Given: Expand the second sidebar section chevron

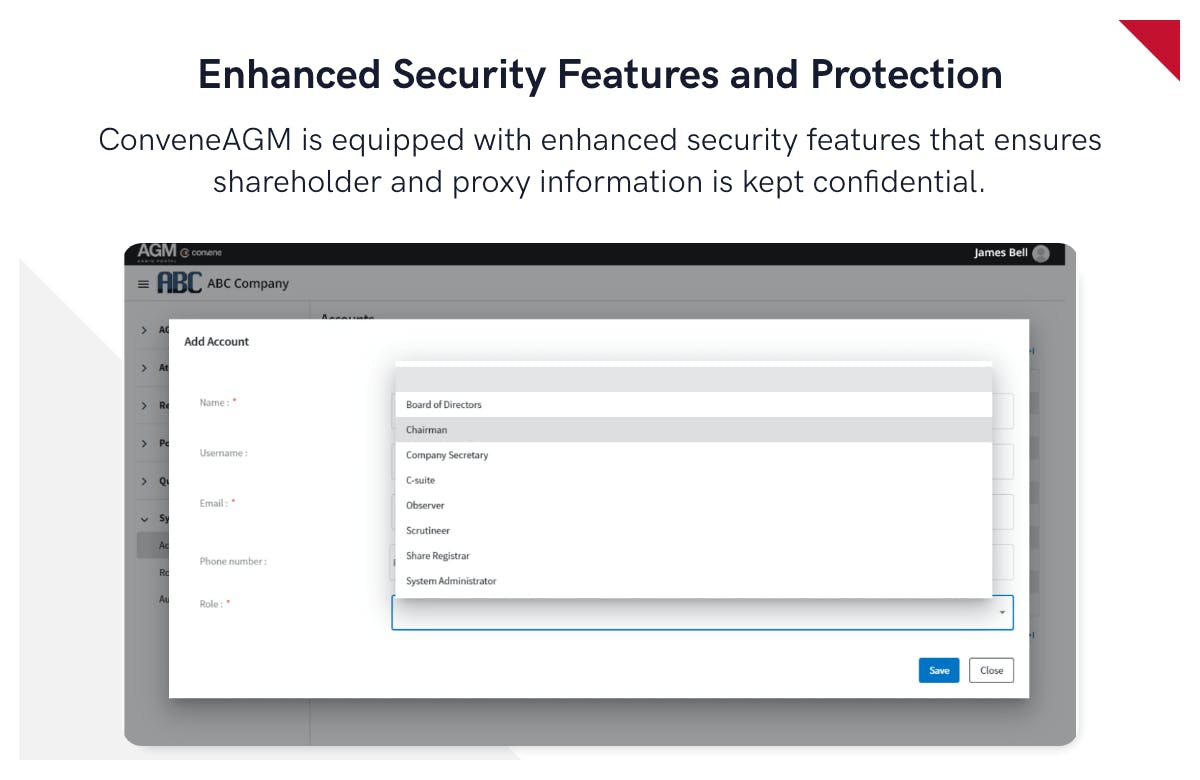Looking at the screenshot, I should pos(144,368).
